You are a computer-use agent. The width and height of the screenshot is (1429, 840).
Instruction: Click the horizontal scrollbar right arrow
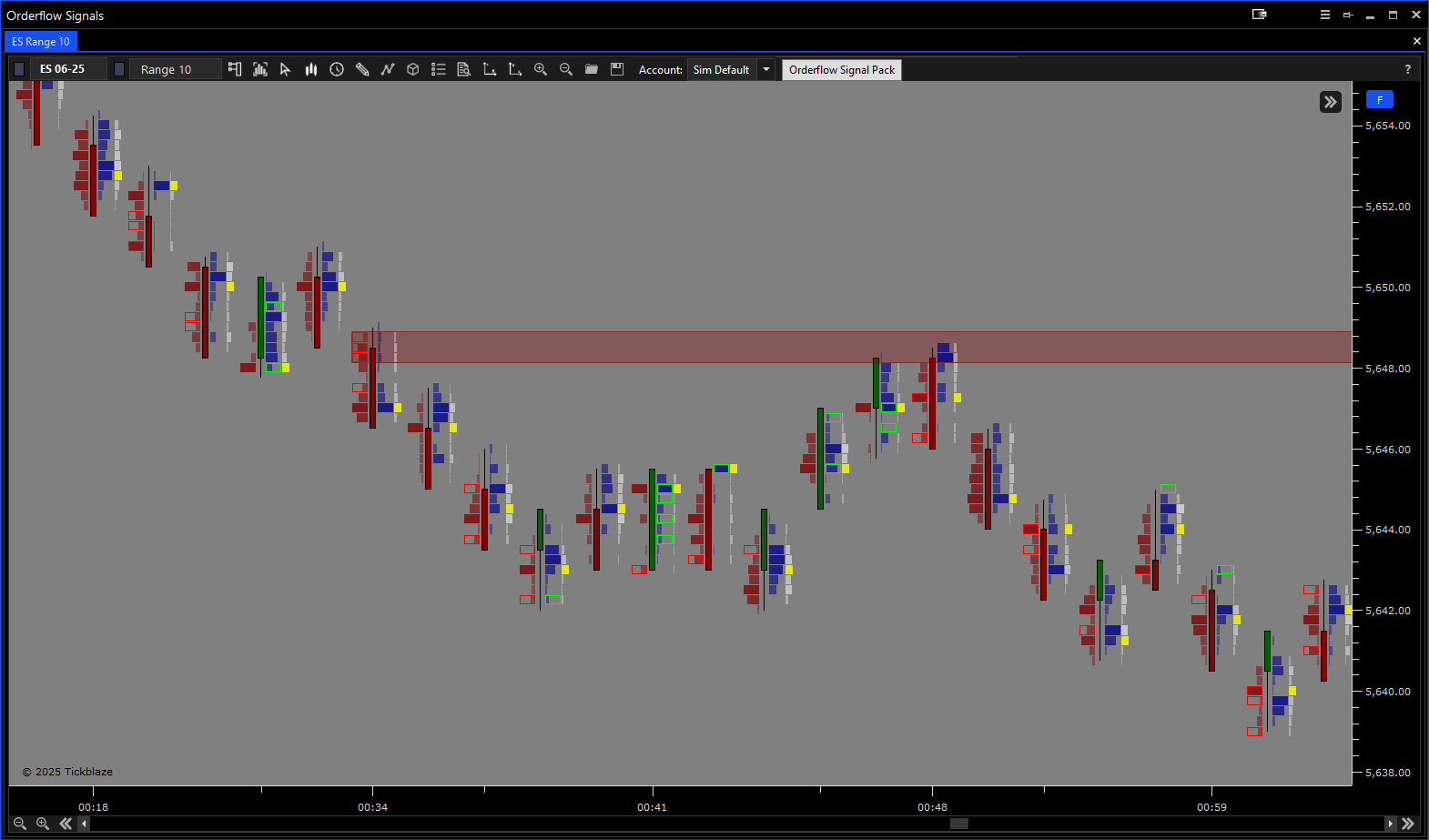1390,824
